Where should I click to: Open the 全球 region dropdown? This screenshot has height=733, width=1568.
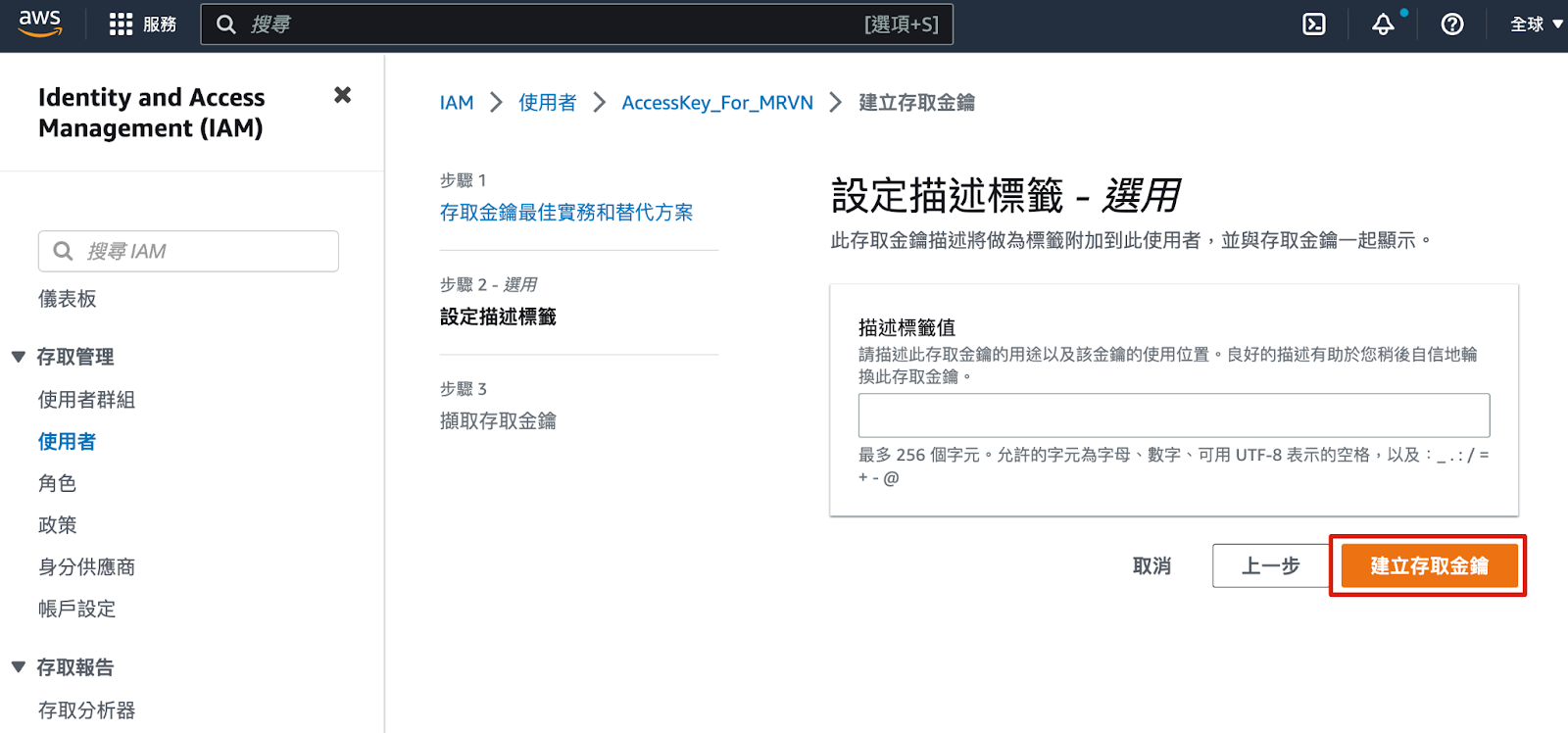coord(1536,24)
